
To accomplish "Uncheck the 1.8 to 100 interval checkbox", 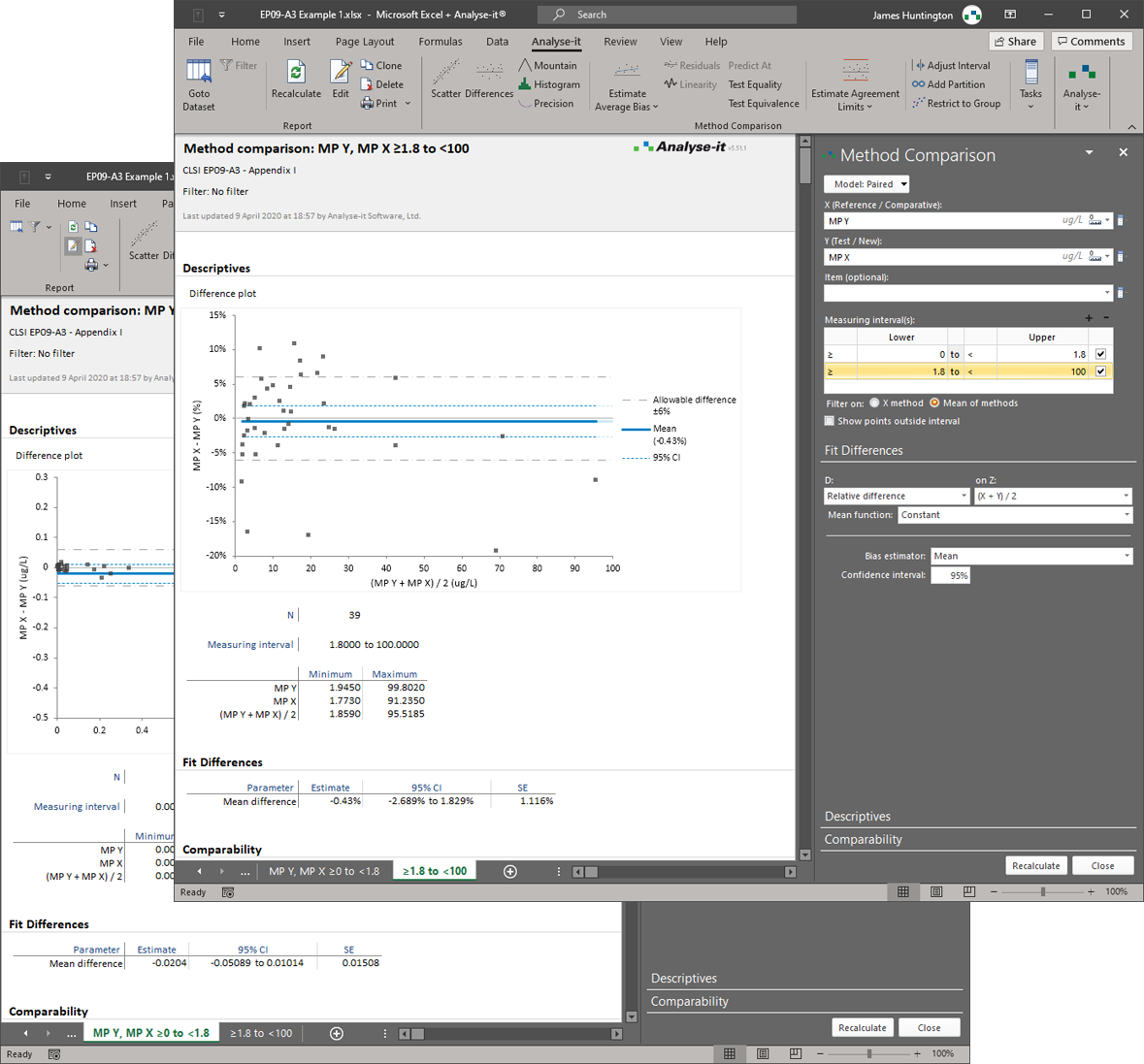I will point(1100,371).
